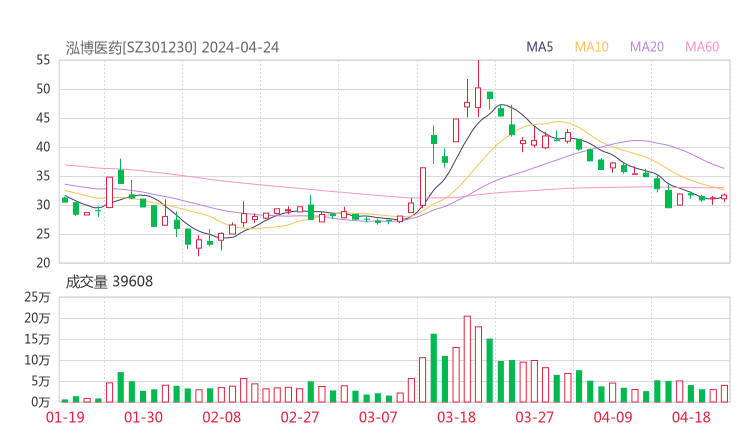Click the 02-08 date label

(221, 417)
